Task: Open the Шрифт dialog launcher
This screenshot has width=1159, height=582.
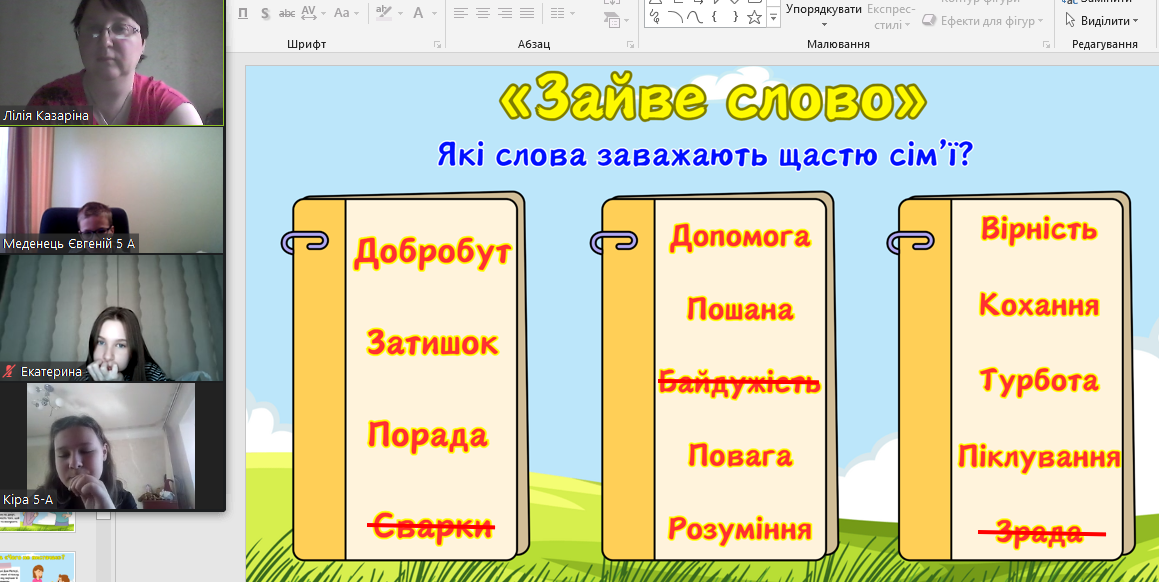Action: [438, 44]
